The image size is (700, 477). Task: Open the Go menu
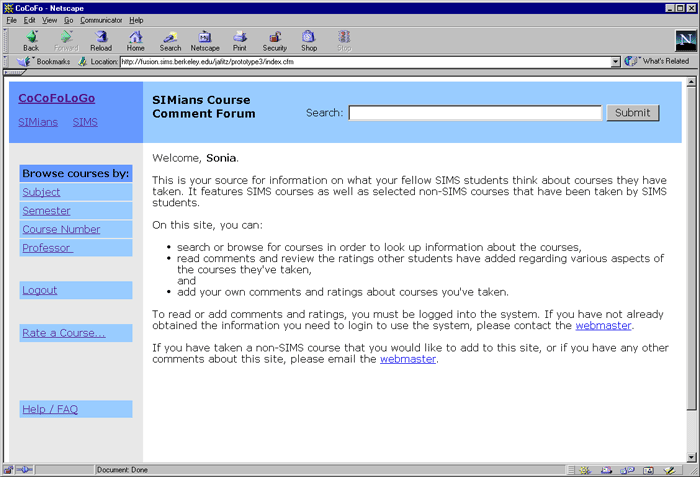point(68,20)
